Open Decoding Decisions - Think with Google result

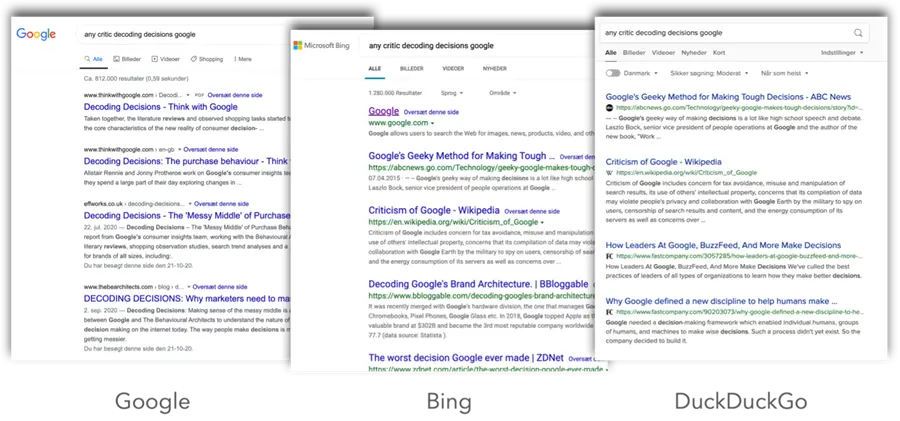(161, 107)
